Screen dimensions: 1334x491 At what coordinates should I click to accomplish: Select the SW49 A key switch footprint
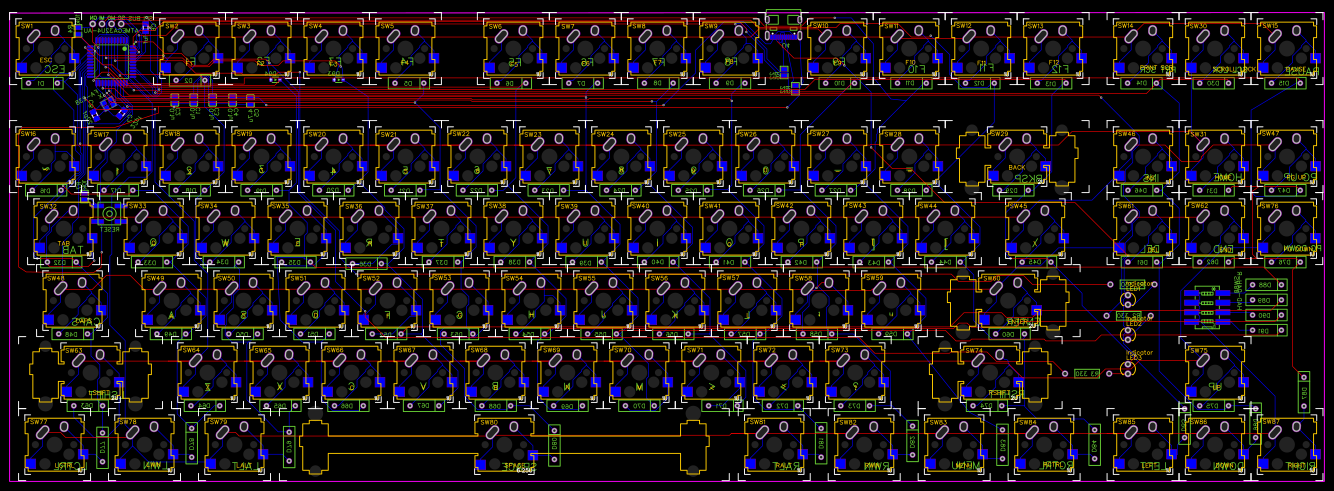click(171, 301)
